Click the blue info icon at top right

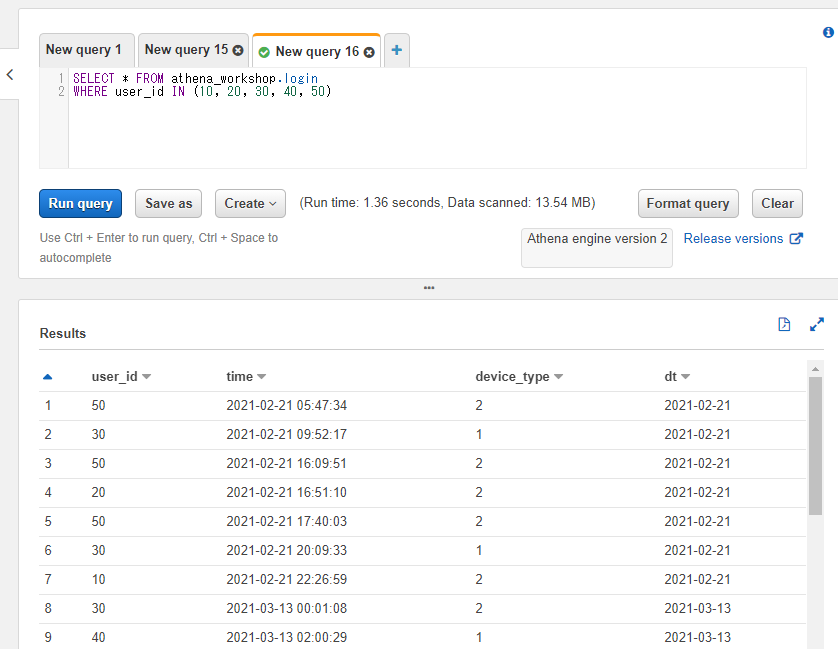click(828, 33)
